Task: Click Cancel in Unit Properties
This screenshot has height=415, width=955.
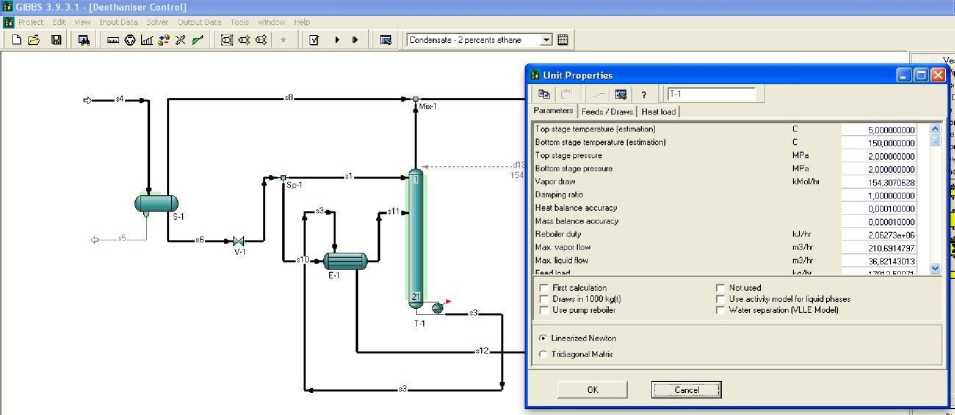Action: [x=686, y=390]
